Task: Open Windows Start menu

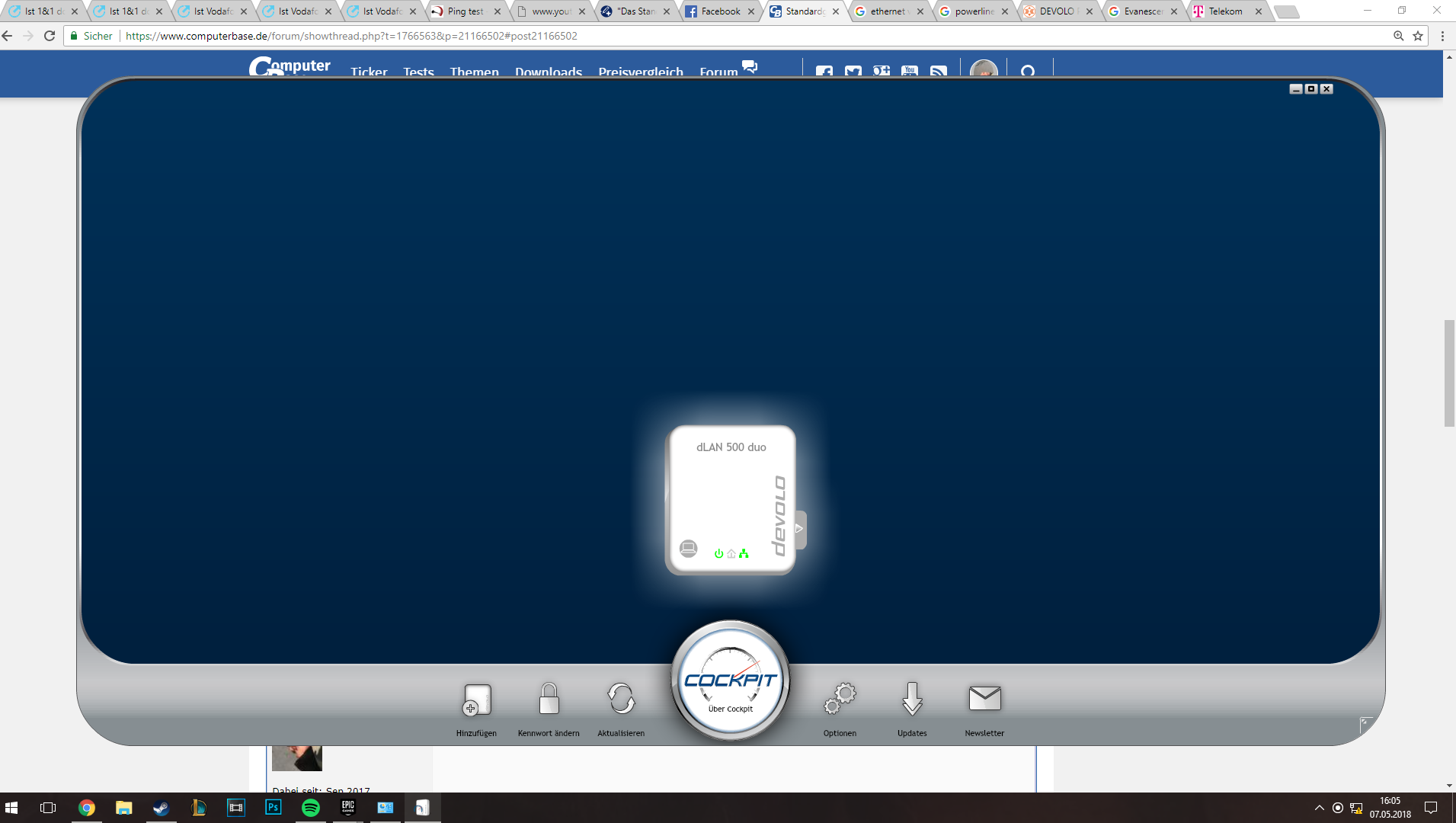Action: pos(11,808)
